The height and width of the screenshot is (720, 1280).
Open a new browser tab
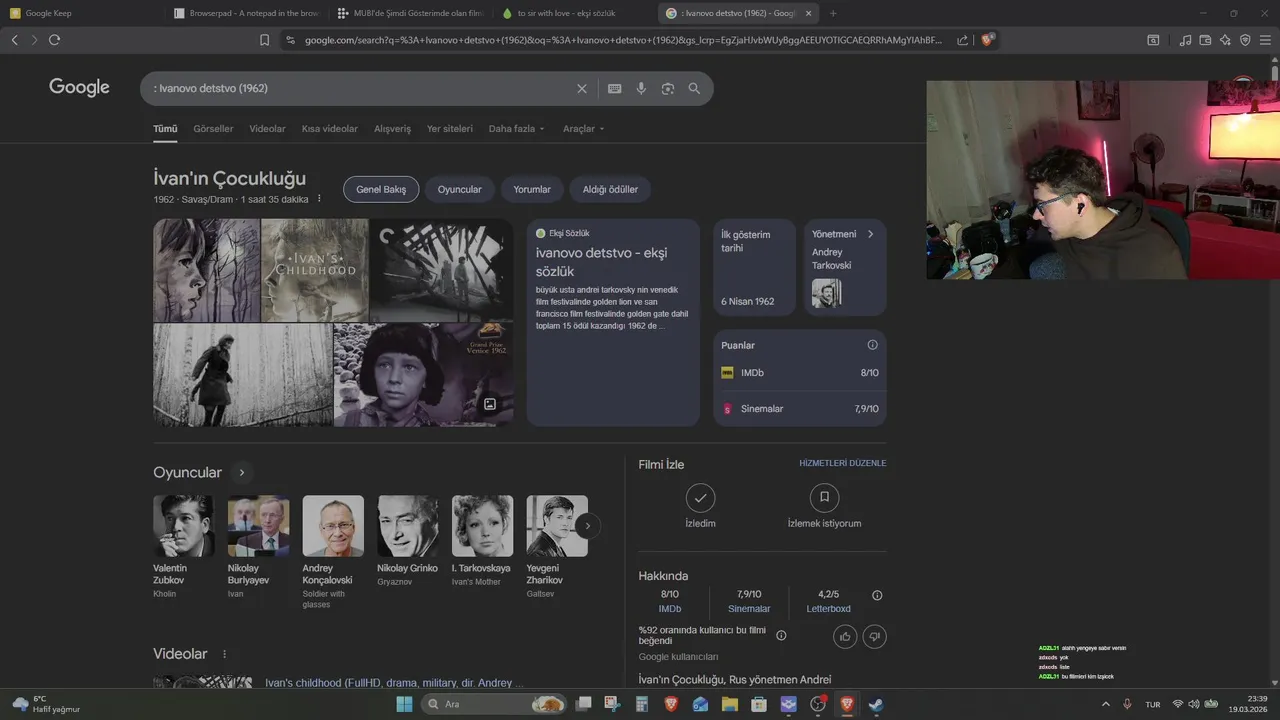833,13
